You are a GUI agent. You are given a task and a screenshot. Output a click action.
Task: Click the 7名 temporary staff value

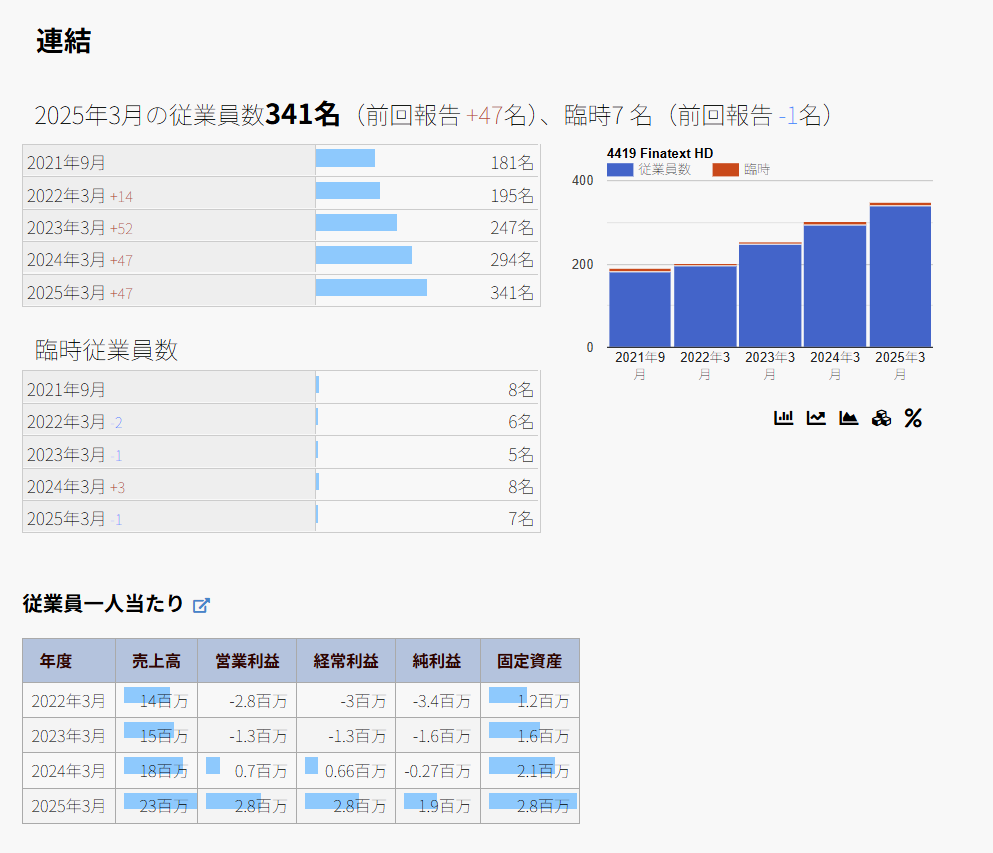[x=521, y=519]
